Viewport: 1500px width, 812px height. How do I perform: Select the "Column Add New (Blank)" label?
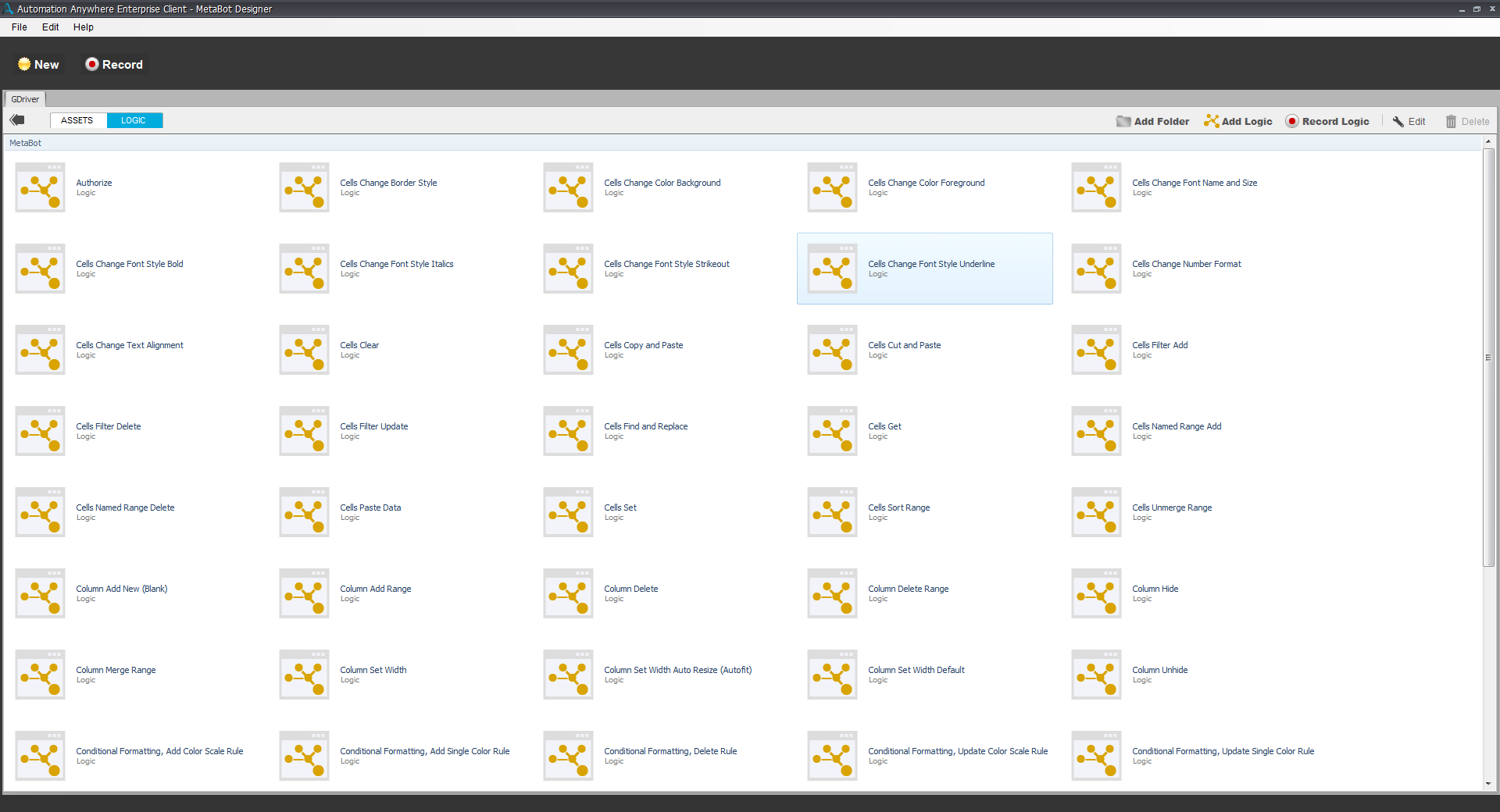pyautogui.click(x=122, y=589)
